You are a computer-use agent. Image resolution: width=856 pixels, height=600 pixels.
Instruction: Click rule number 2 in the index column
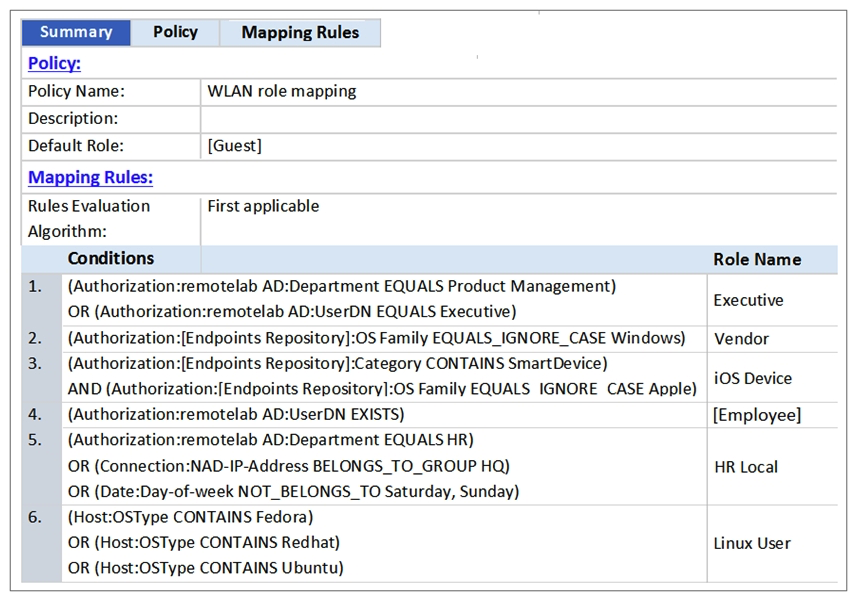tap(34, 338)
